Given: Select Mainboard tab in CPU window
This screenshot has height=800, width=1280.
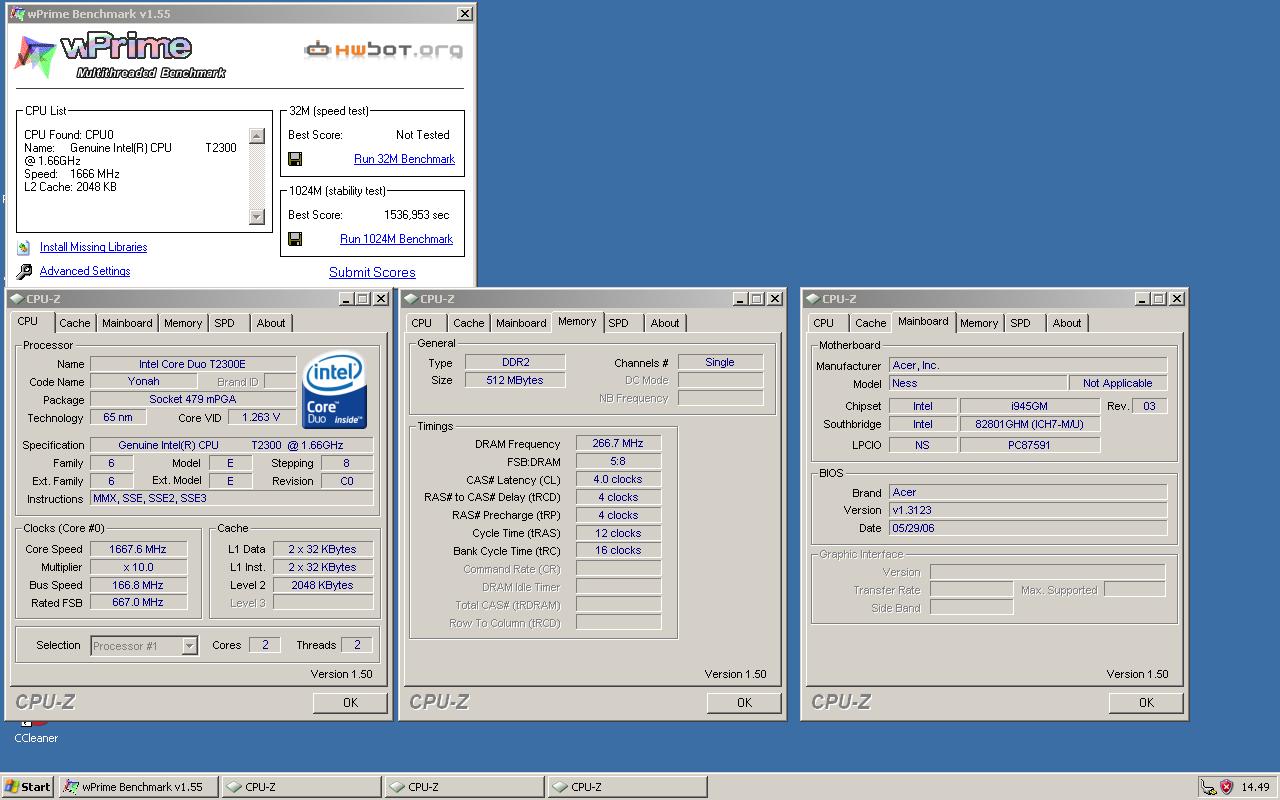Looking at the screenshot, I should [127, 323].
